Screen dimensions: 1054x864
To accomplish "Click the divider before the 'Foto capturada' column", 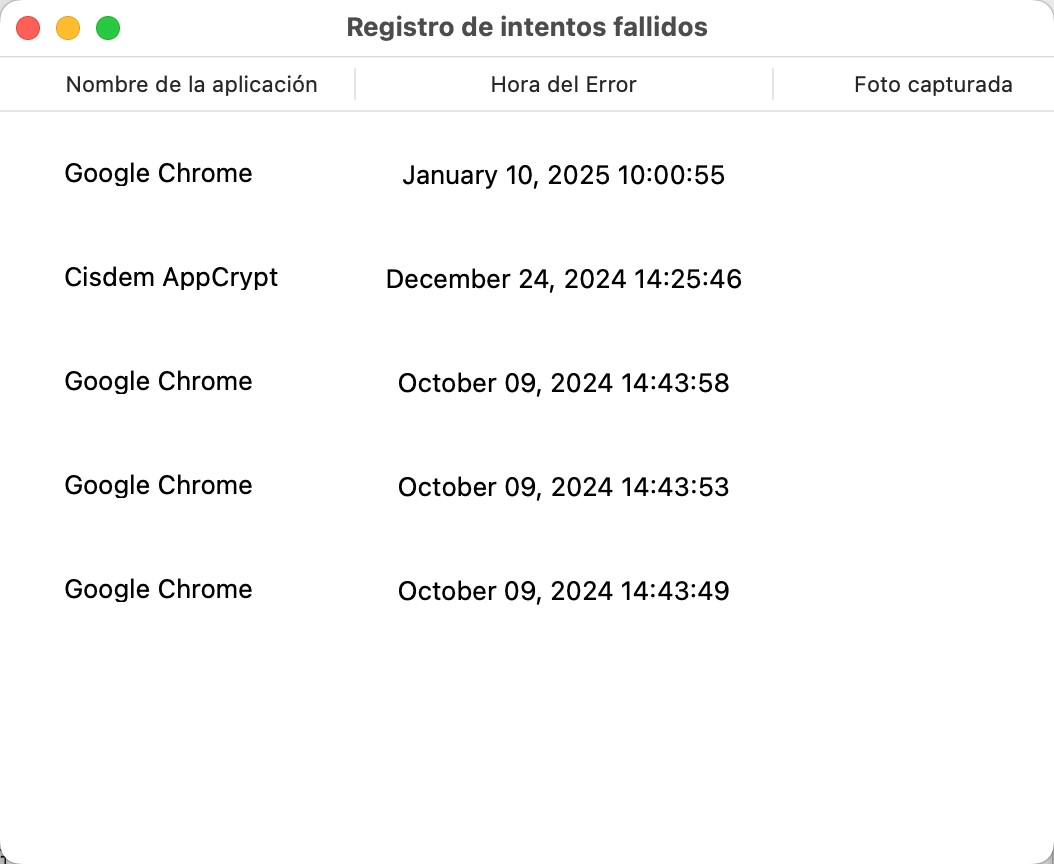I will 773,84.
